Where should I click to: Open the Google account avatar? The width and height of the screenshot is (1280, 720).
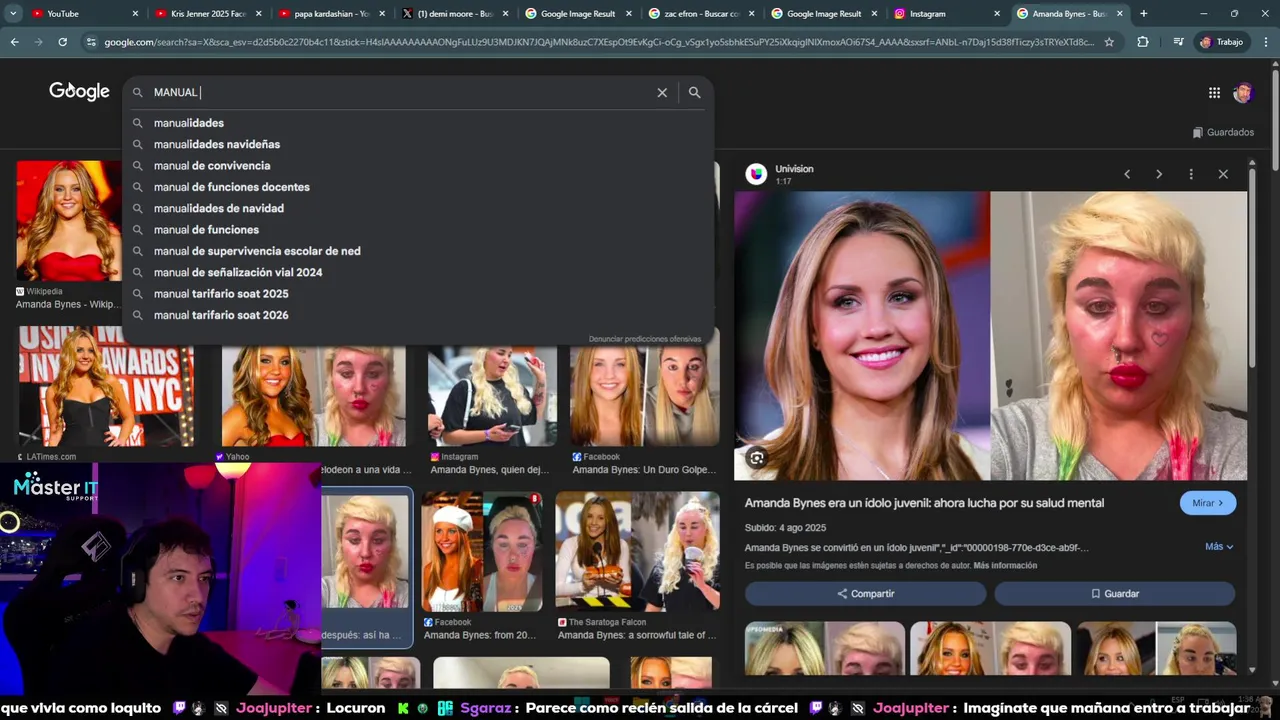tap(1243, 93)
